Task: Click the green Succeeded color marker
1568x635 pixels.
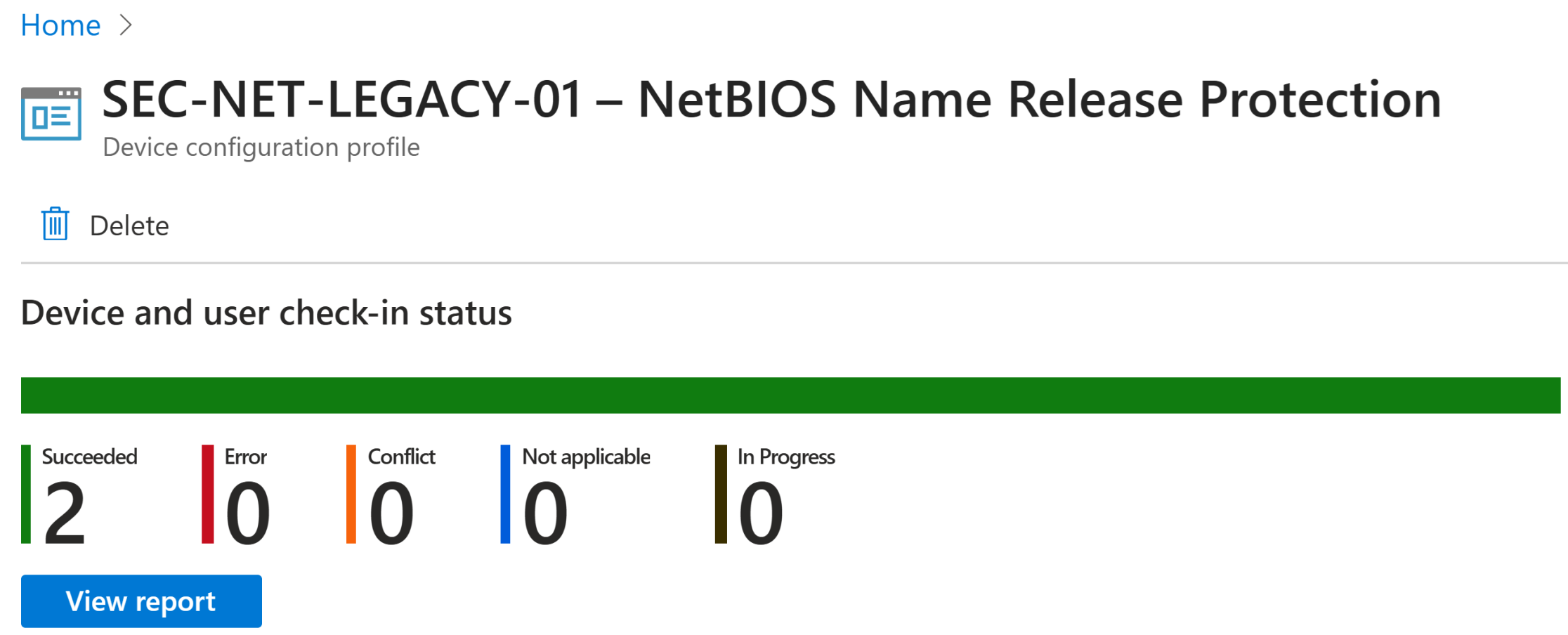Action: point(26,494)
